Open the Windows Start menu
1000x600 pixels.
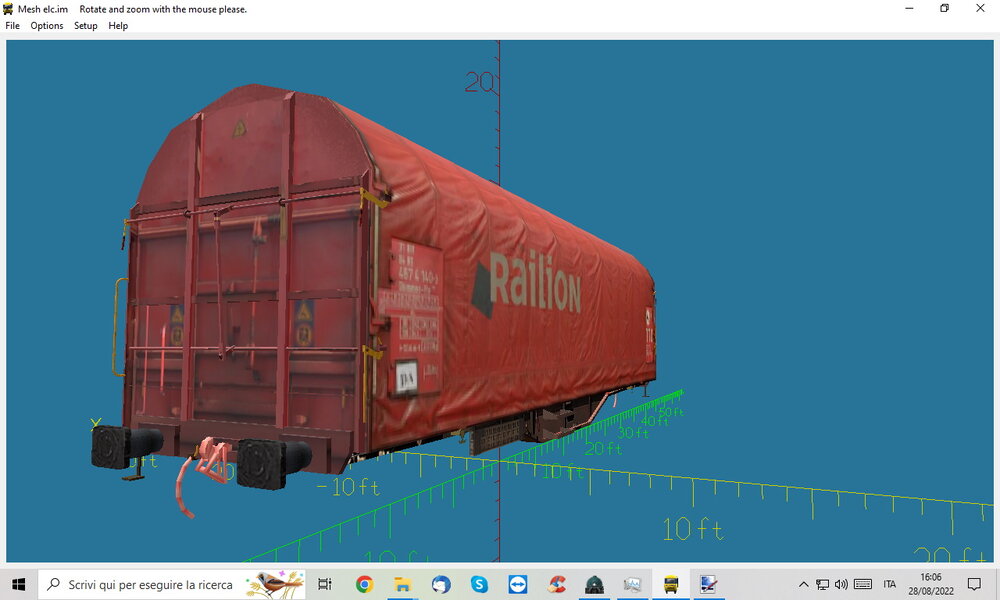click(x=18, y=584)
